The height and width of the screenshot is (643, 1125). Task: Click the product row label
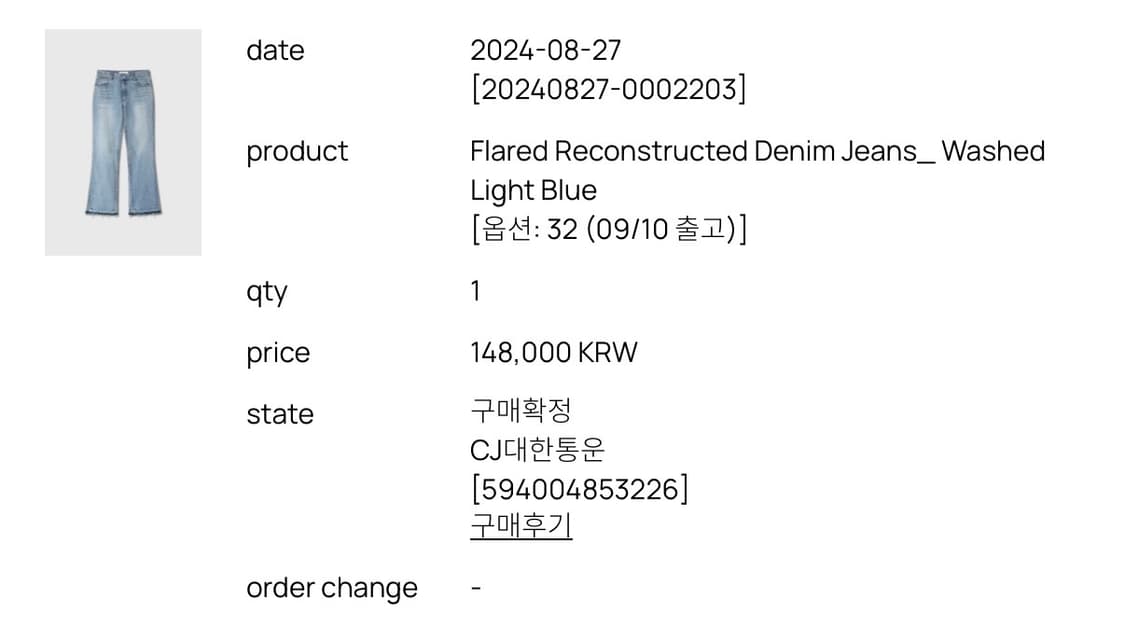pyautogui.click(x=297, y=151)
